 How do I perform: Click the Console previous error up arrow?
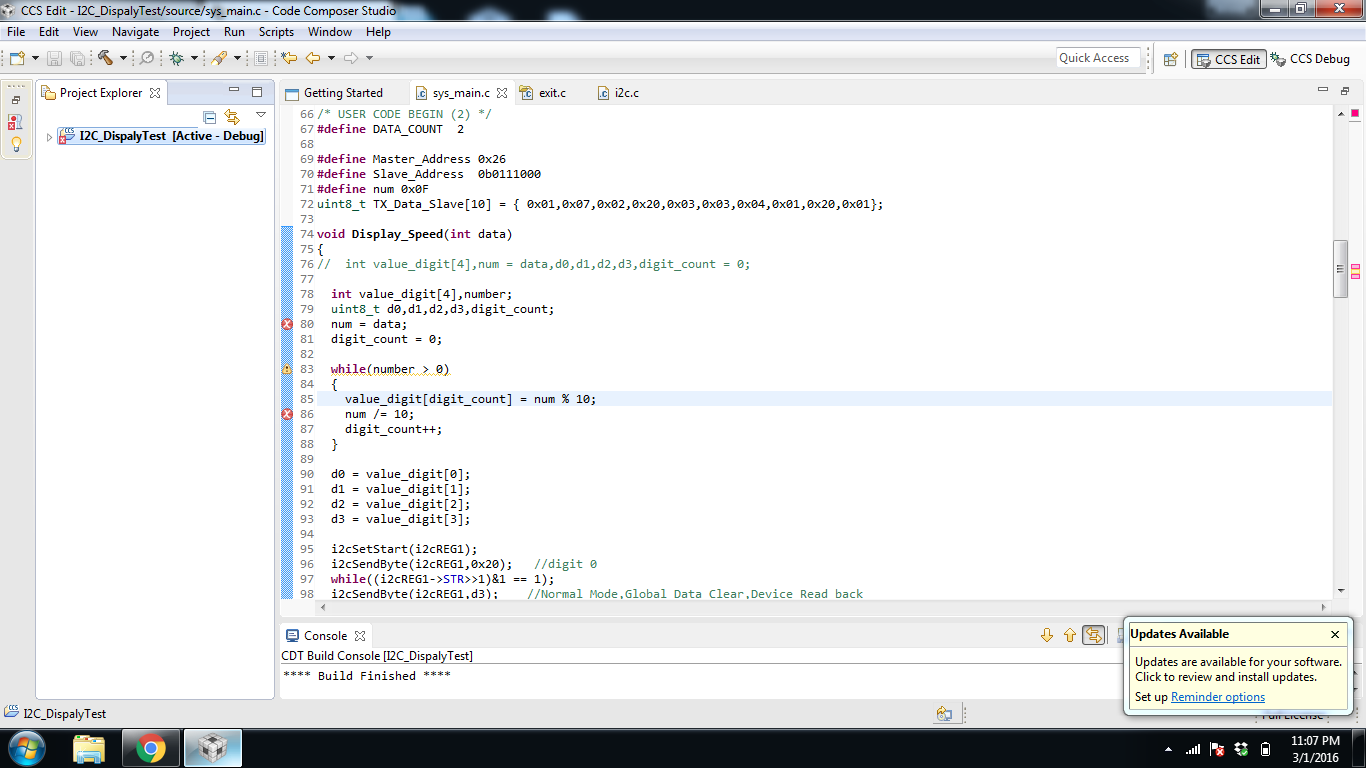pyautogui.click(x=1070, y=635)
